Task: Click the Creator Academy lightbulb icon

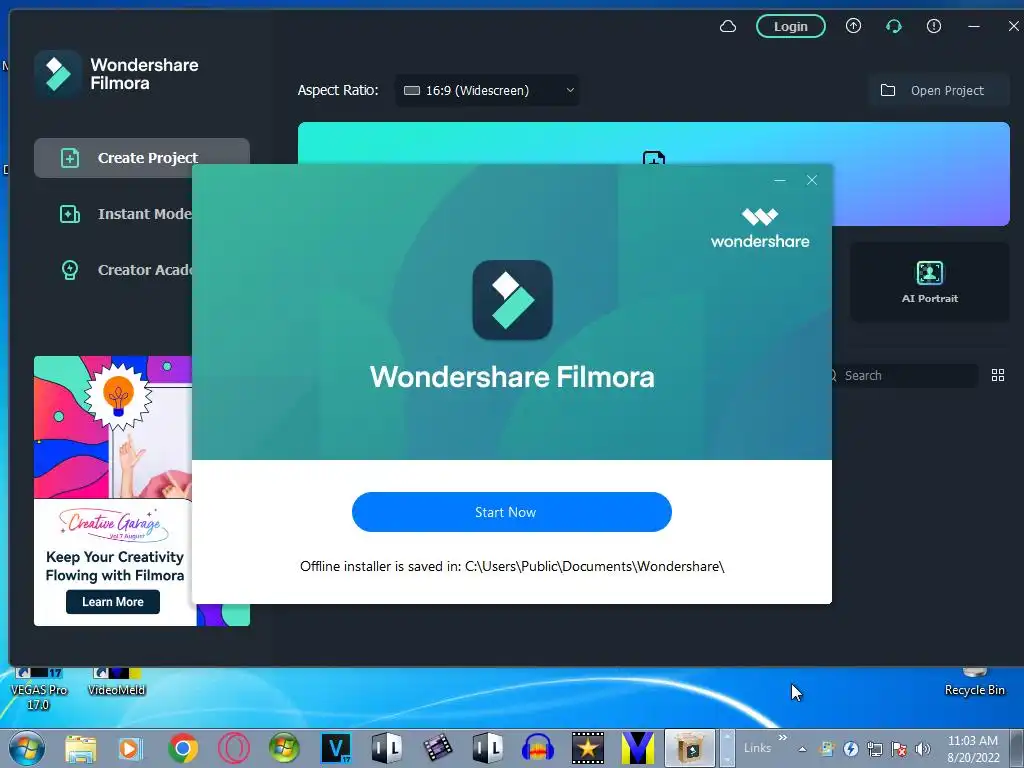Action: [70, 270]
